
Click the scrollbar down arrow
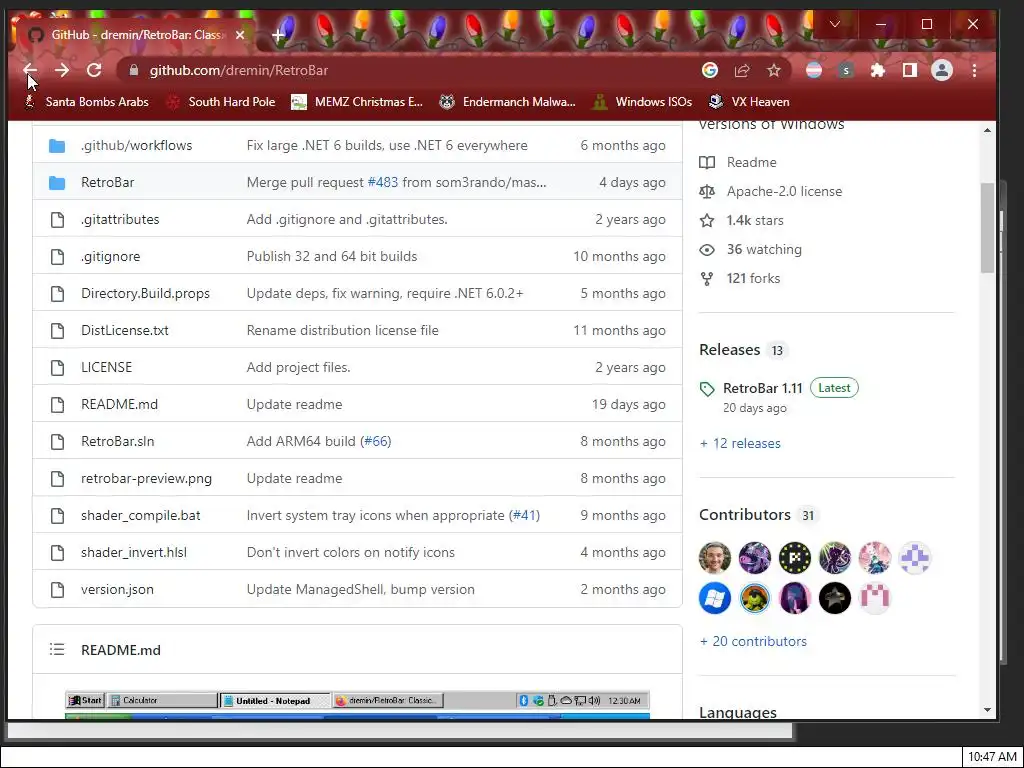point(987,710)
